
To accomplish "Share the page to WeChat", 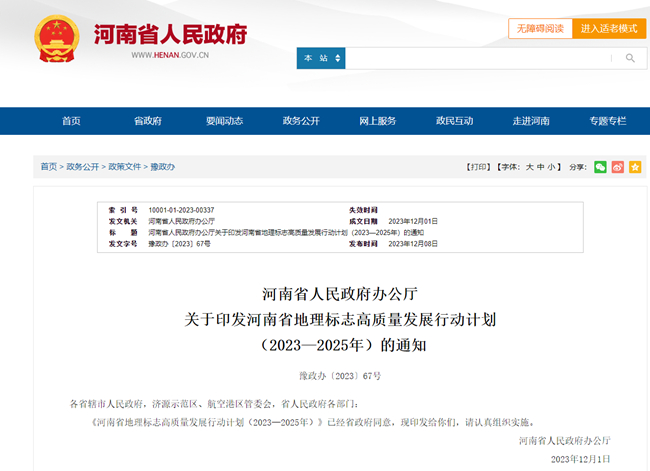I will [x=600, y=167].
